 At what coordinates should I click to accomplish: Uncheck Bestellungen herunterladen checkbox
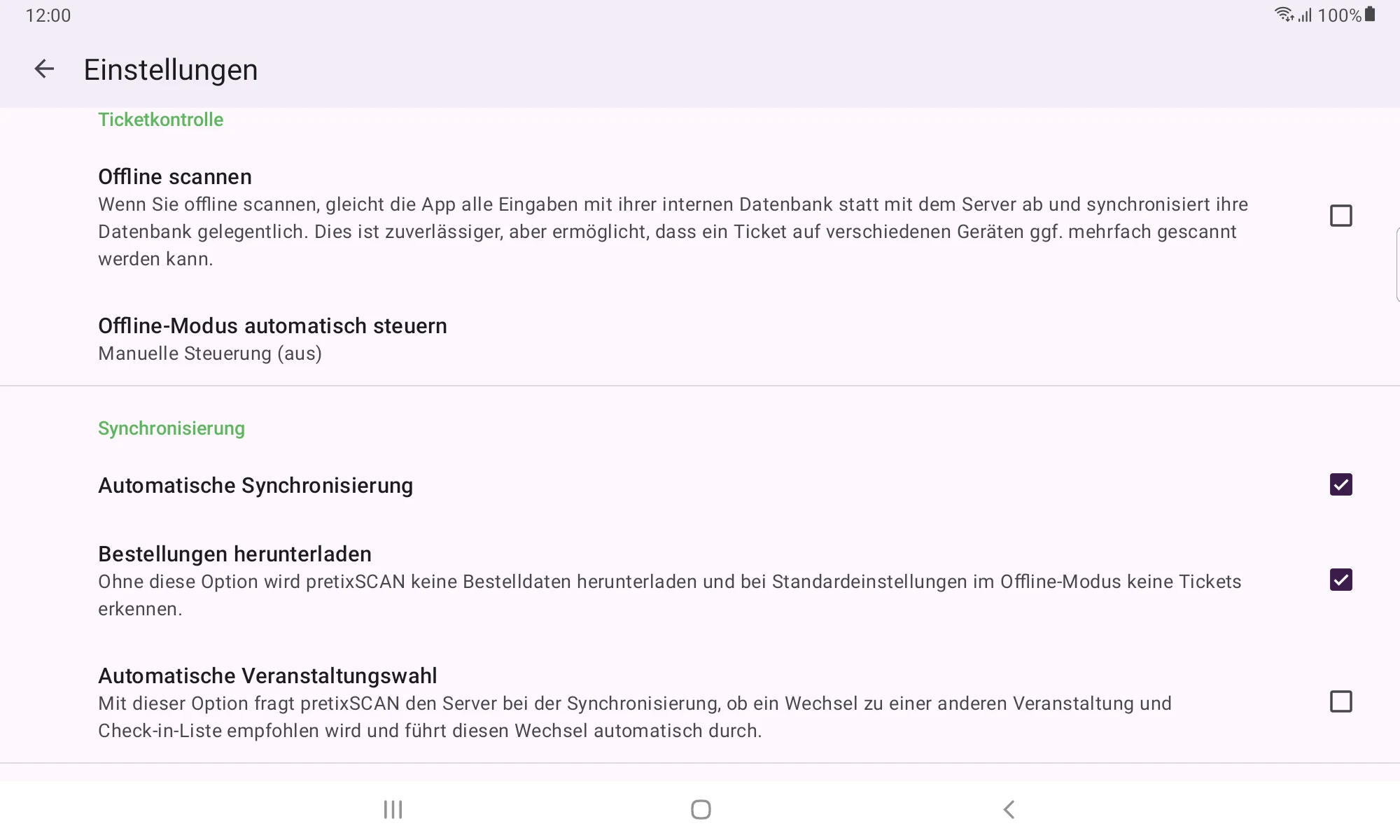(1340, 580)
